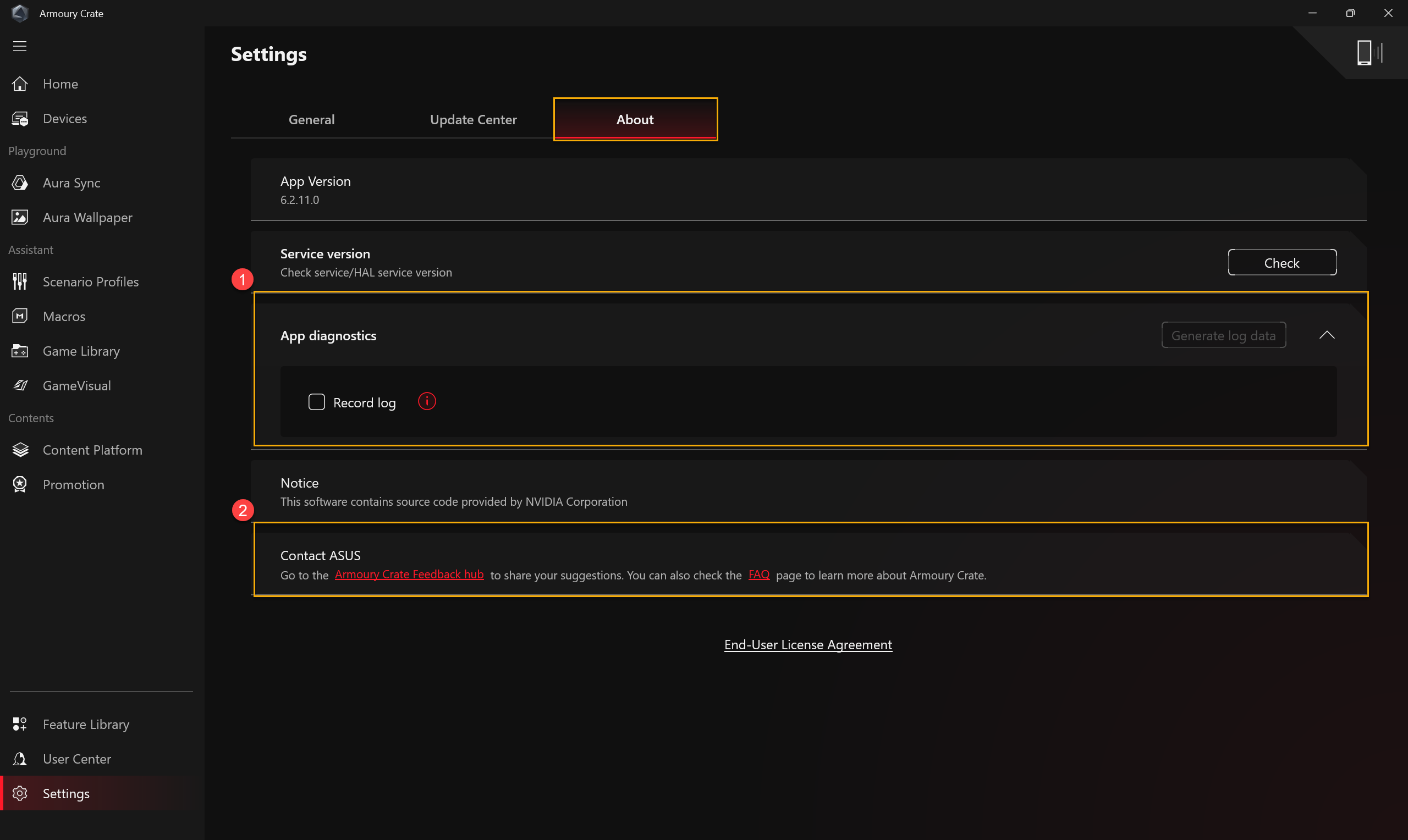Open the End-User License Agreement link
This screenshot has width=1408, height=840.
[x=808, y=644]
